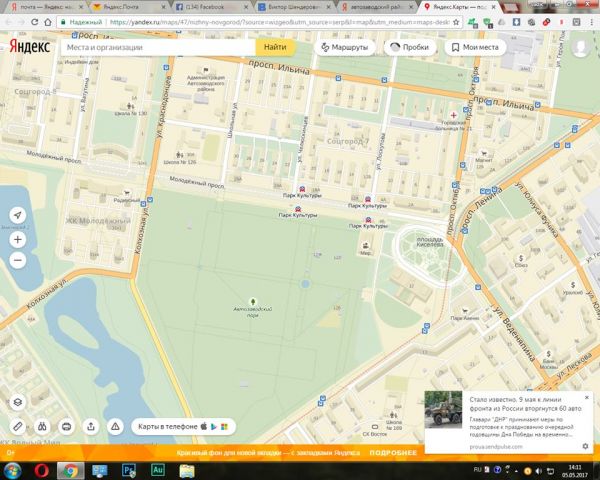The height and width of the screenshot is (480, 600).
Task: Click the Уралсиб bank marker
Action: click(x=573, y=285)
